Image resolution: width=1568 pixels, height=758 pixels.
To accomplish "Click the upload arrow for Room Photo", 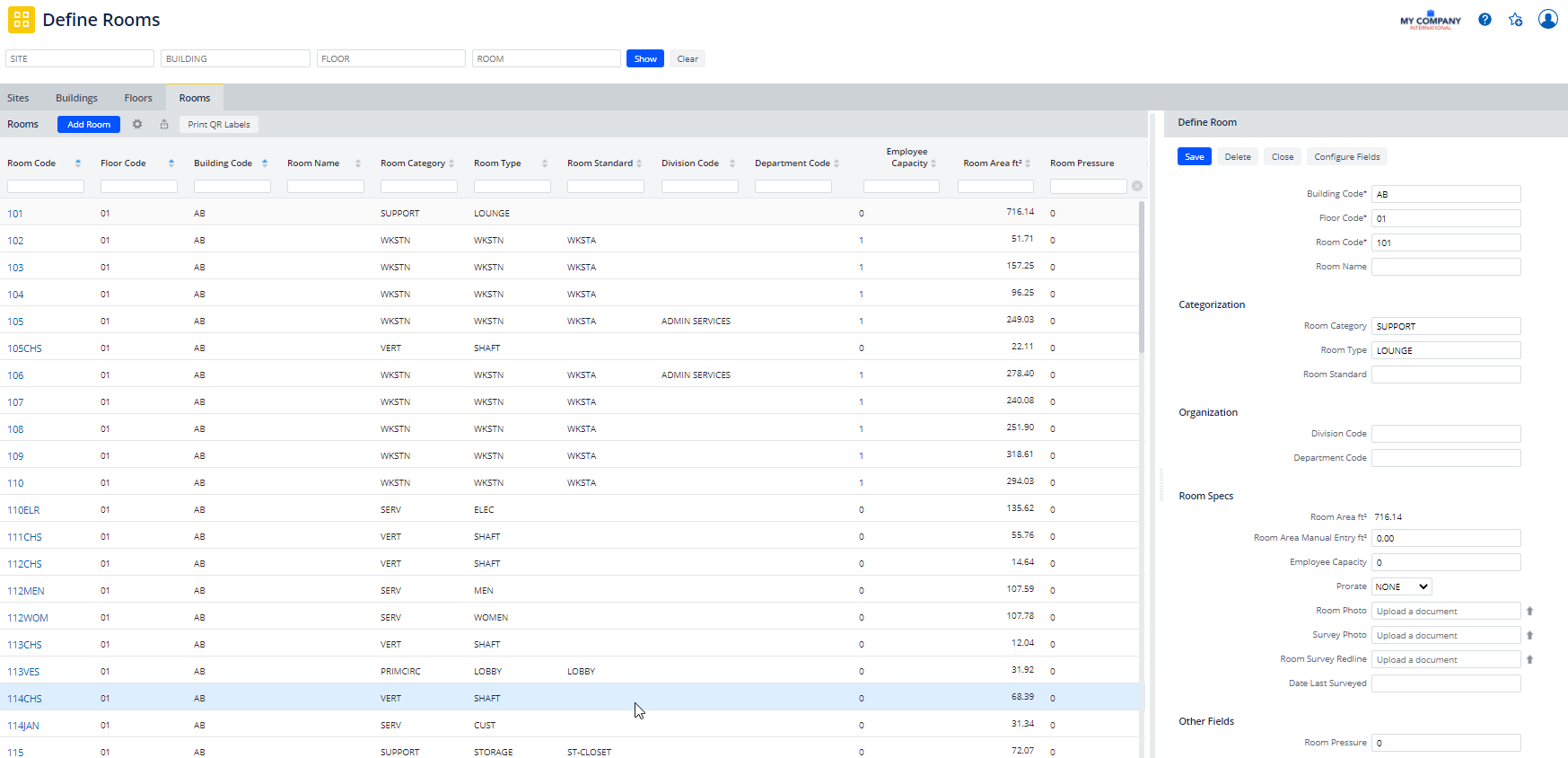I will pyautogui.click(x=1529, y=612).
